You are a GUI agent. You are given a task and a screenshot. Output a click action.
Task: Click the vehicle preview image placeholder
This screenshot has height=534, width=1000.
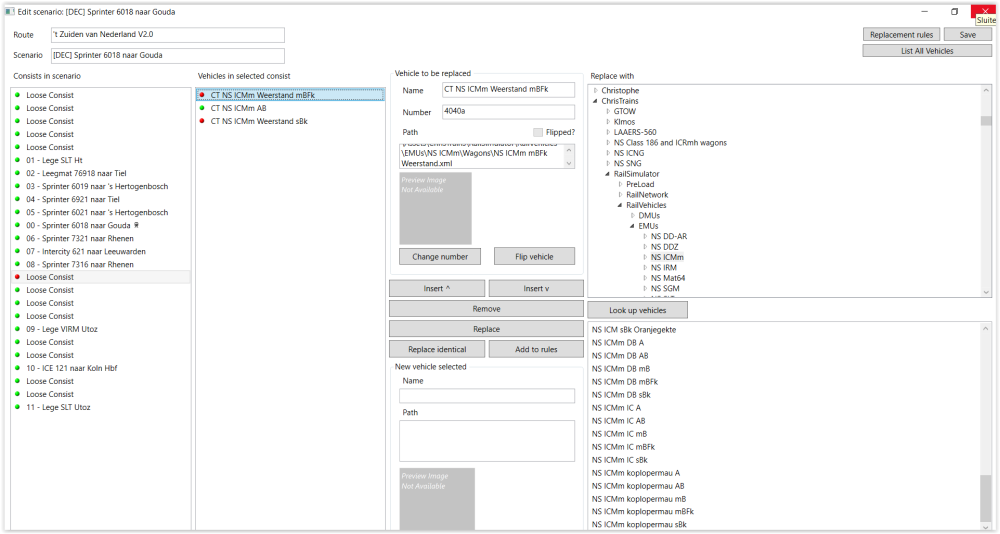tap(435, 208)
